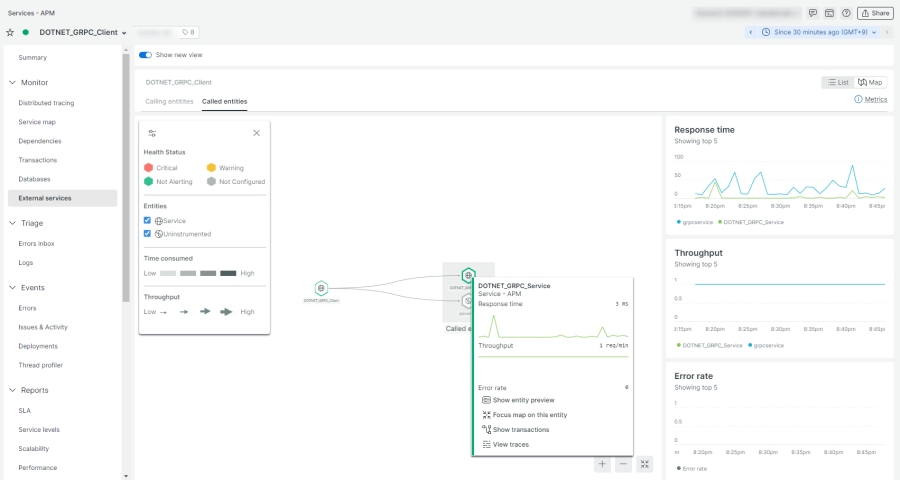Click the favorite star icon for DOTNET_GRPC_Client

[x=10, y=32]
